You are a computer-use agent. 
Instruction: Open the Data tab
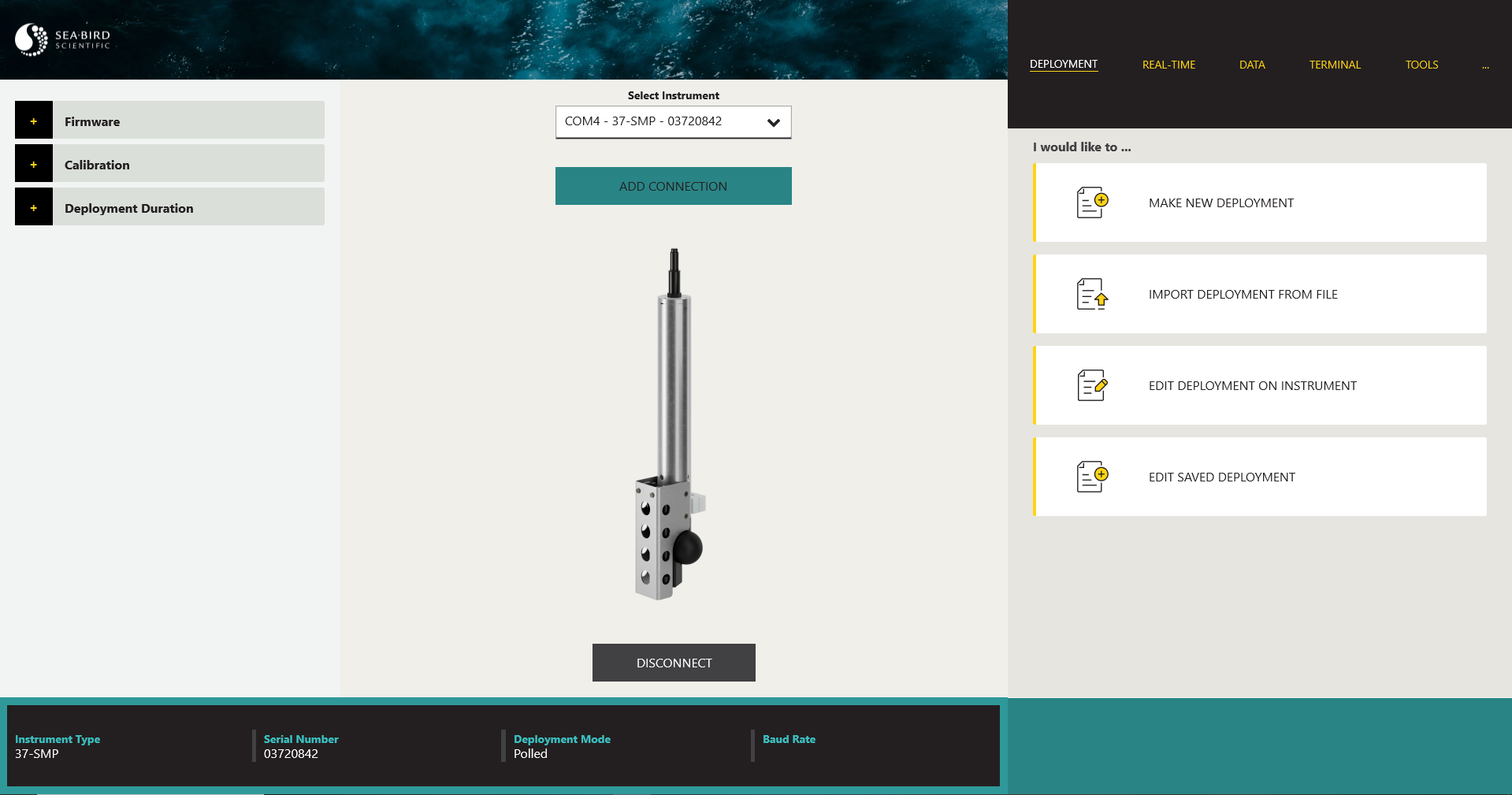point(1251,65)
